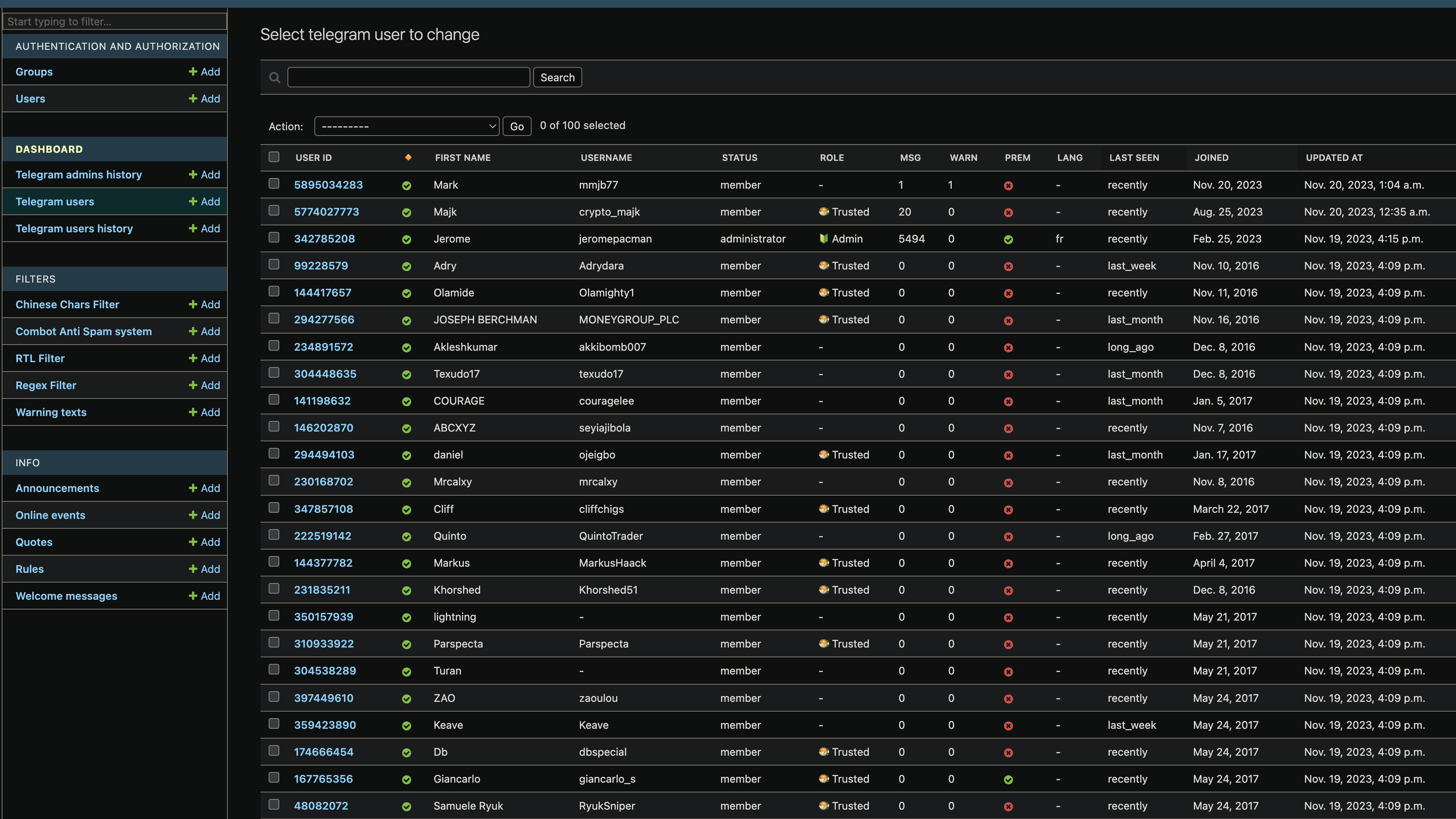Select the checkbox for COURAGE row
The width and height of the screenshot is (1456, 819).
(x=274, y=400)
